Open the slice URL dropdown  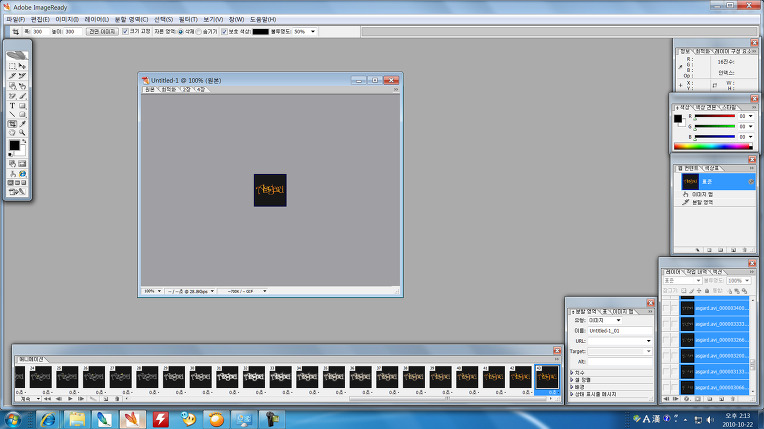[x=649, y=341]
